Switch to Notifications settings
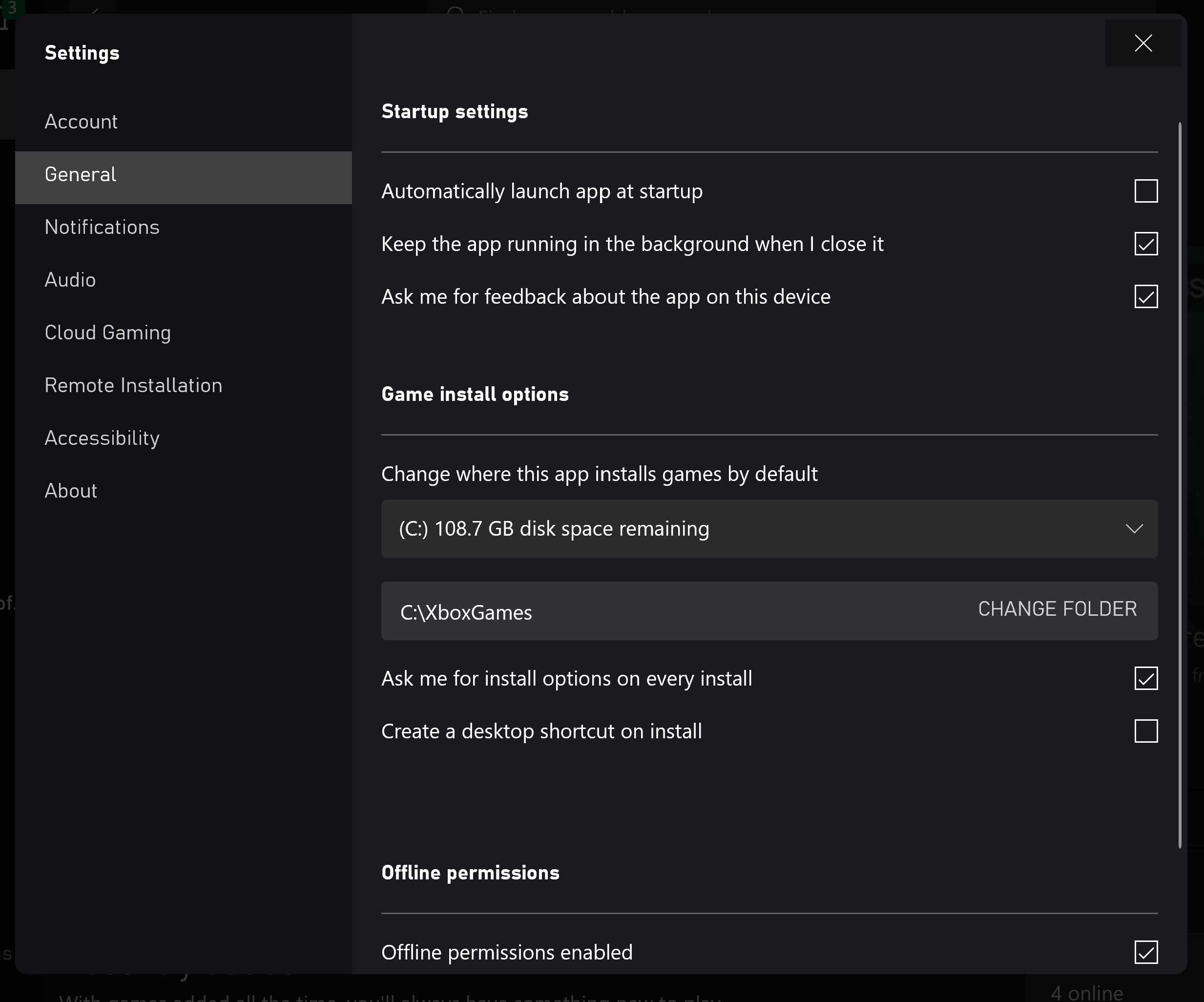The height and width of the screenshot is (1002, 1204). 102,227
